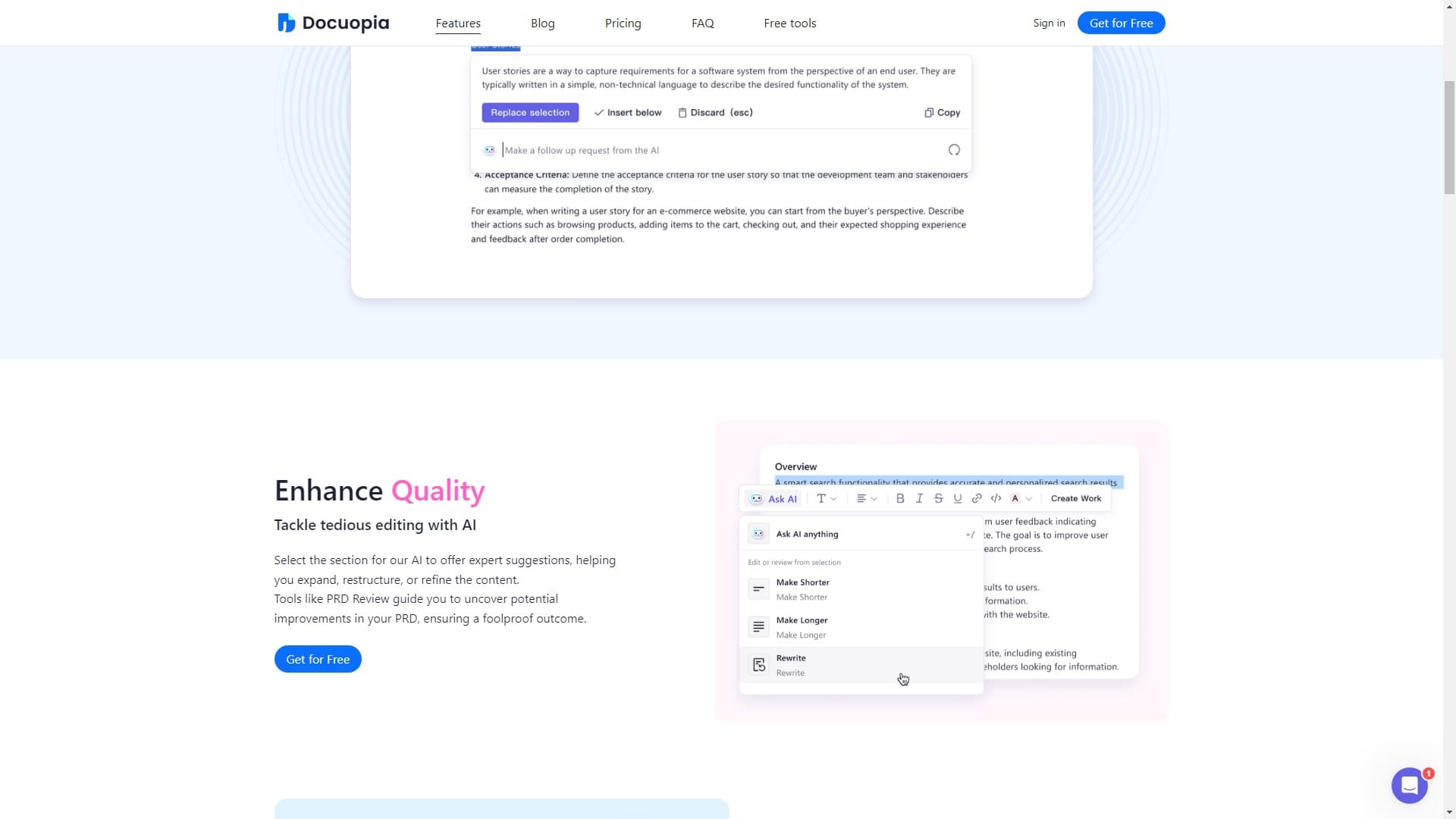Click the insert link icon
Viewport: 1456px width, 819px height.
(977, 498)
